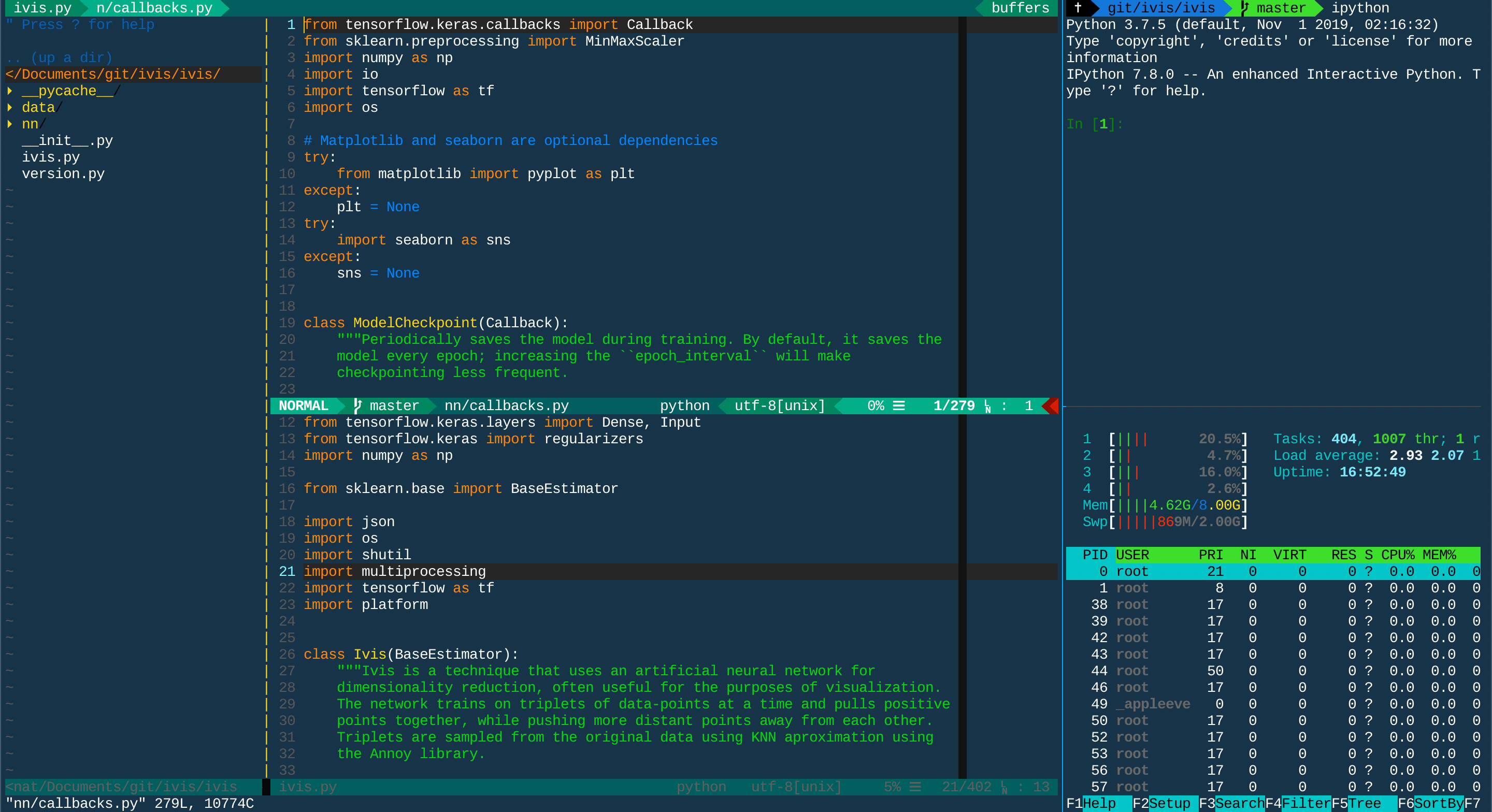Screen dimensions: 1492x812
Task: Open version.py in the file tree
Action: pos(63,174)
